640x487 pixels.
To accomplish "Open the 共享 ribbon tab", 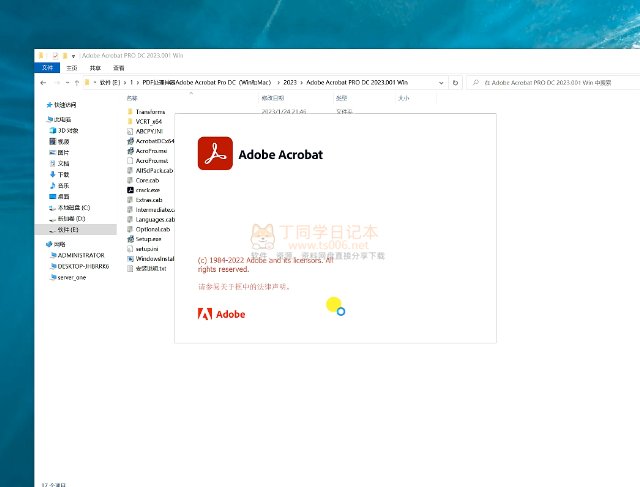I will [96, 68].
